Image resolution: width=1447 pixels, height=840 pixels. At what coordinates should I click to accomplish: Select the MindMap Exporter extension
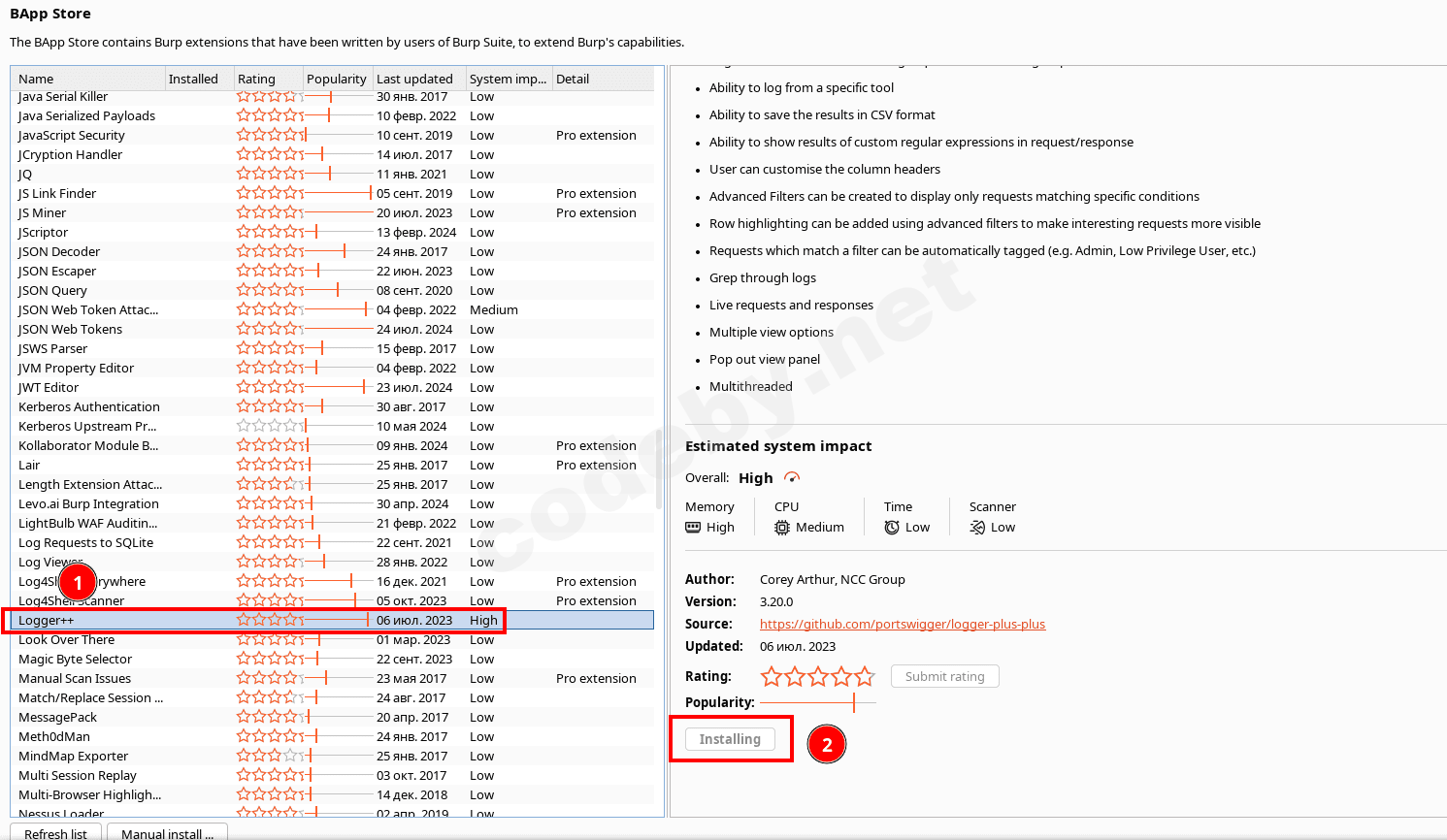pos(332,756)
